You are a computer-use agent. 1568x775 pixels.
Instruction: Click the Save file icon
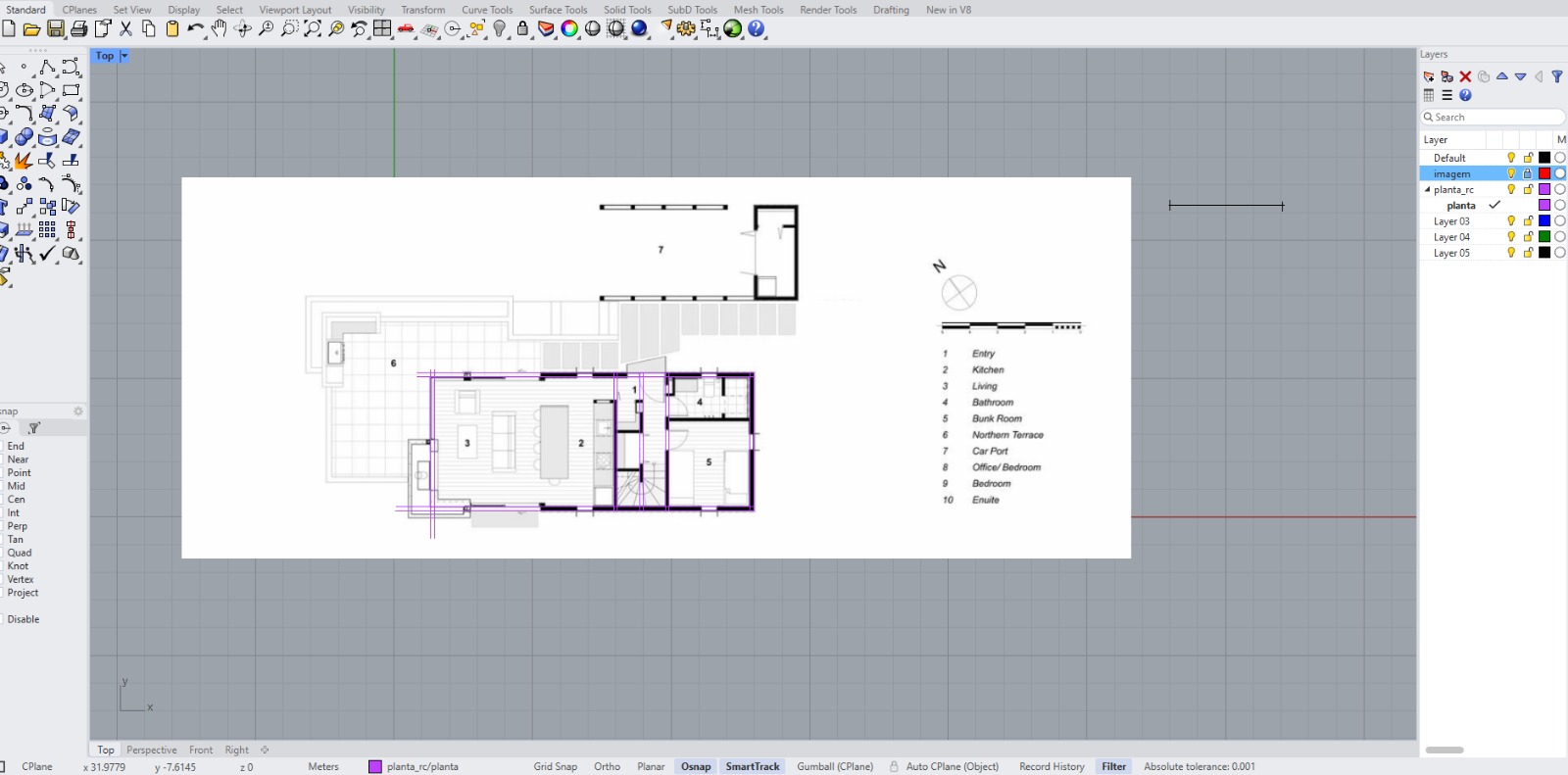56,29
